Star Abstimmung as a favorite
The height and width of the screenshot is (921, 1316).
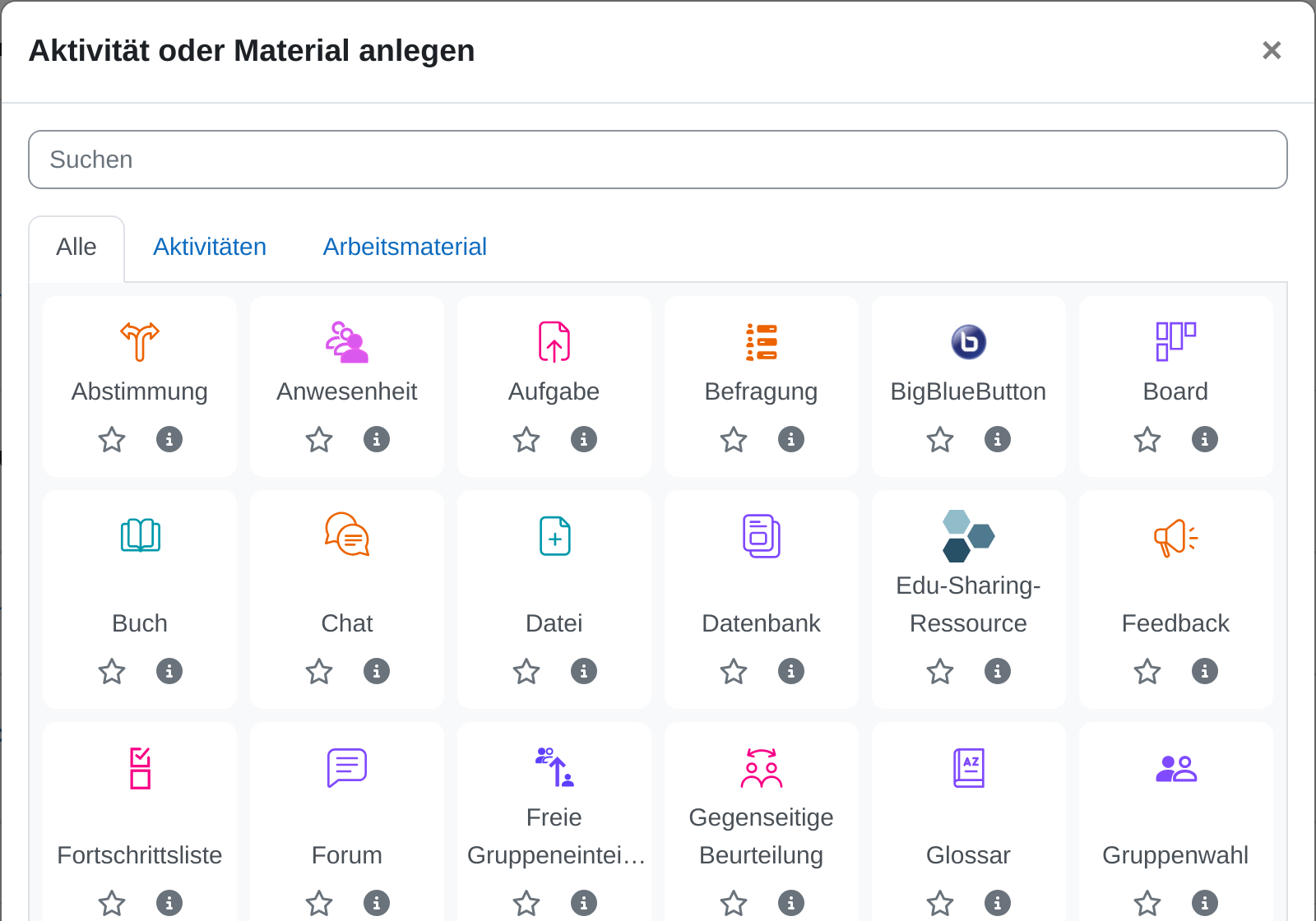(112, 440)
